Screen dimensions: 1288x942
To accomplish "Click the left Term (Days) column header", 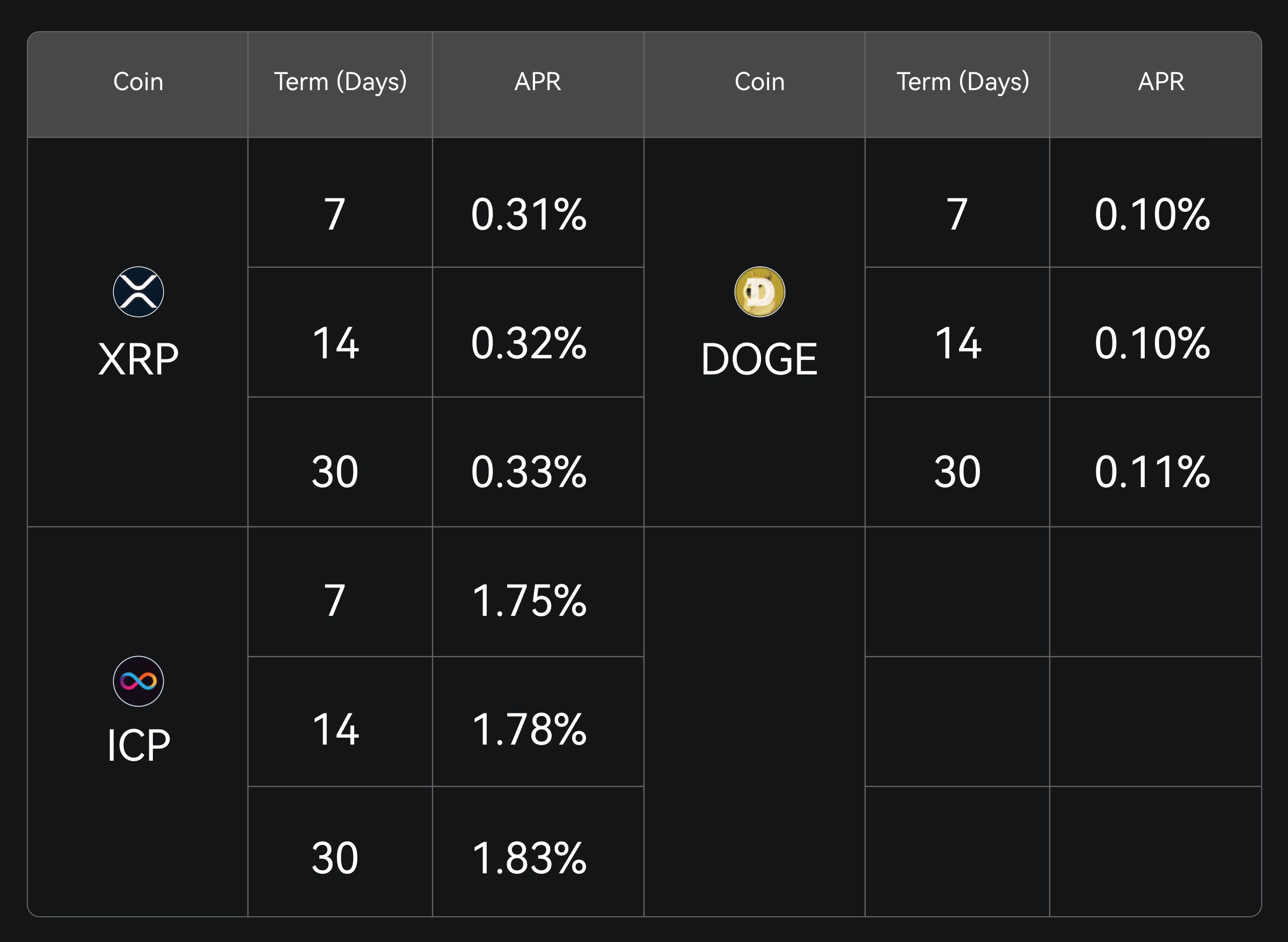I will pos(340,82).
